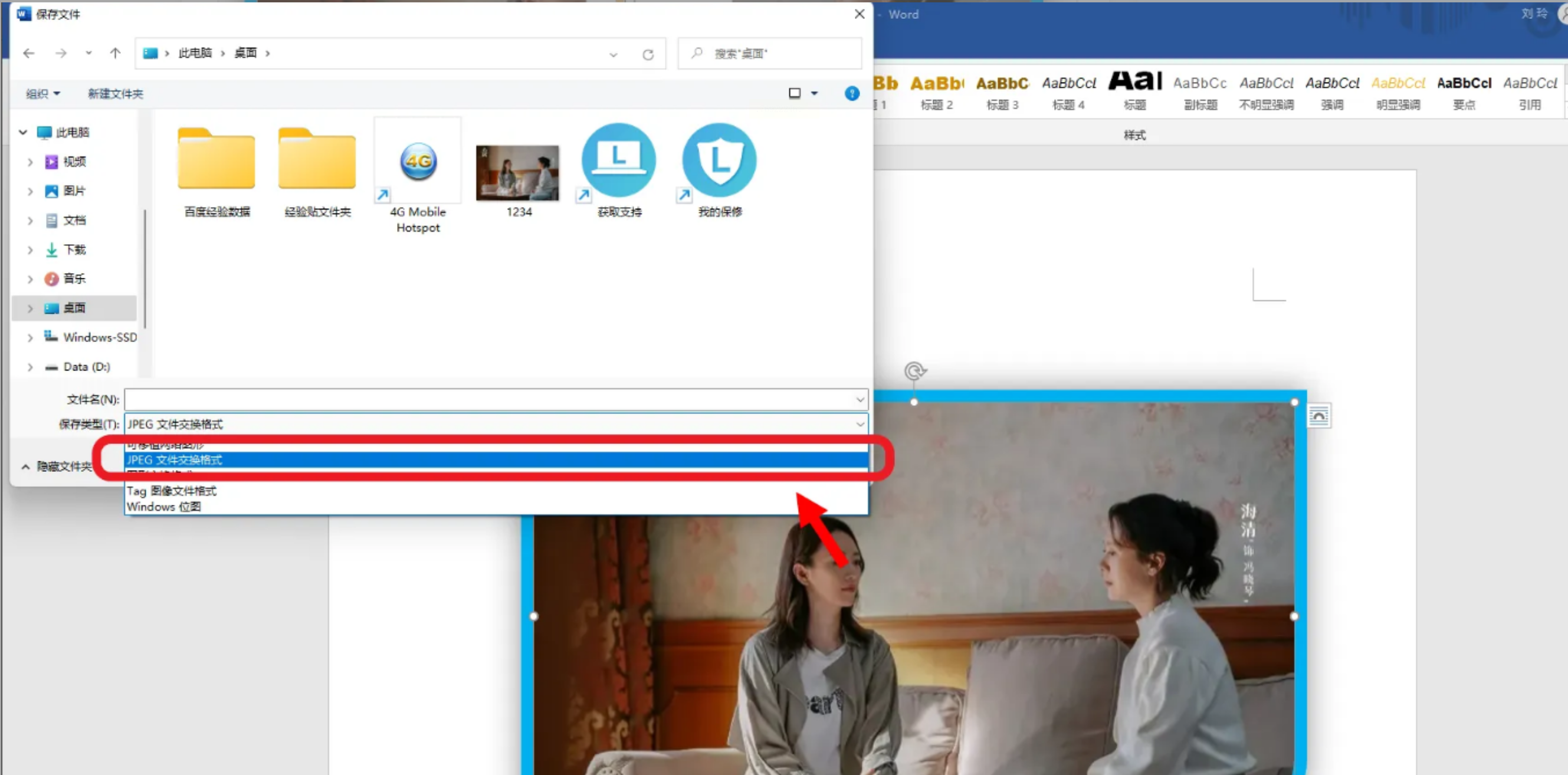The width and height of the screenshot is (1568, 775).
Task: Click the 新建文件夹 button
Action: click(115, 94)
